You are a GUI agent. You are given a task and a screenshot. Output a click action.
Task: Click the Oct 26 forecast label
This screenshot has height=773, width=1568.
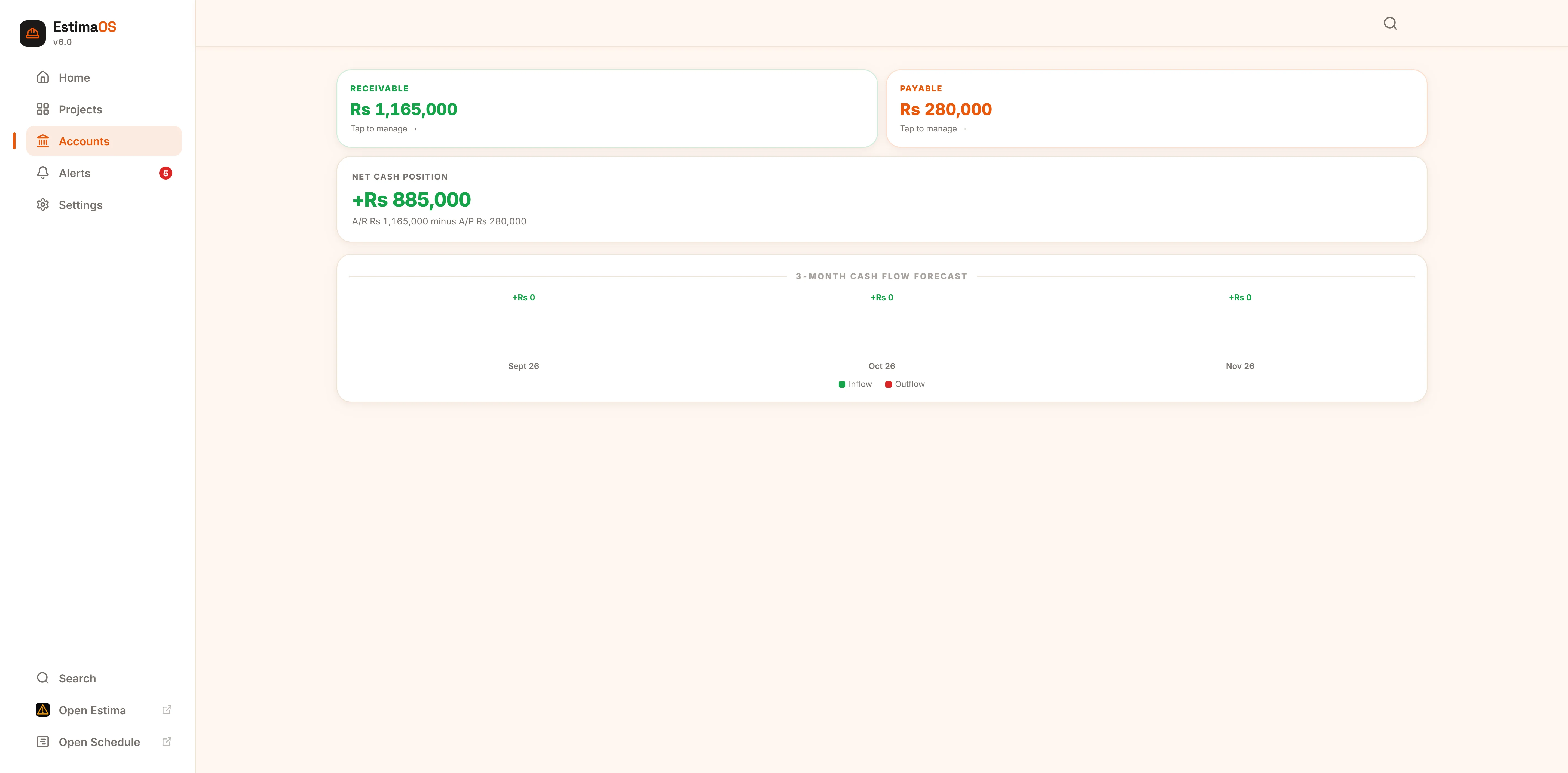[881, 366]
